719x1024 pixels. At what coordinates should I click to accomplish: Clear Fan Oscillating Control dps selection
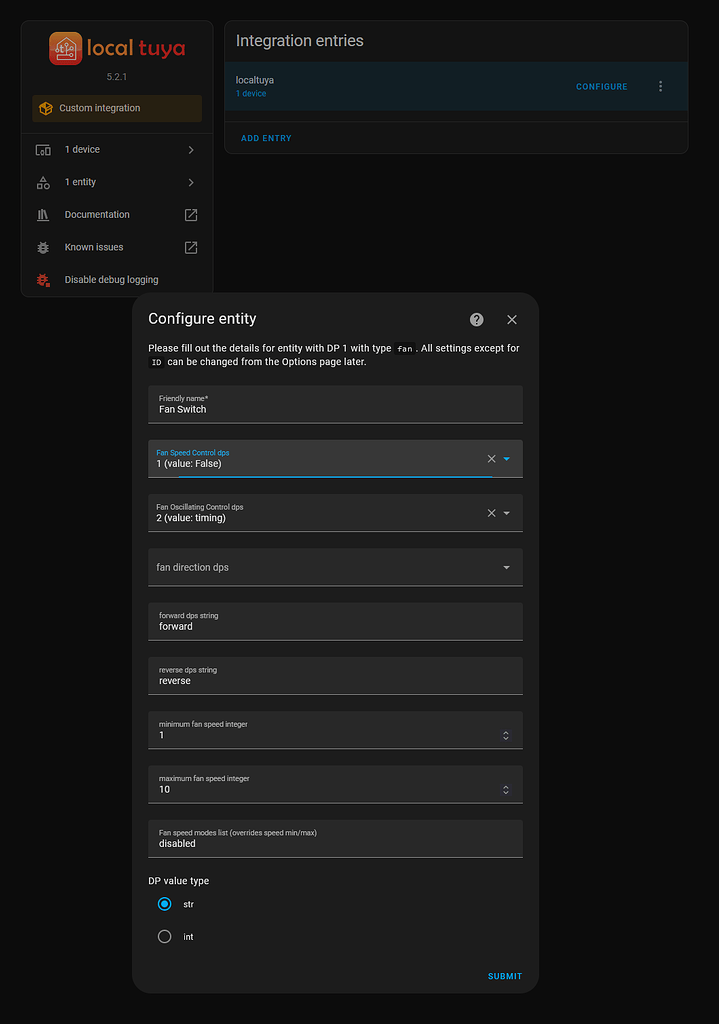click(492, 513)
